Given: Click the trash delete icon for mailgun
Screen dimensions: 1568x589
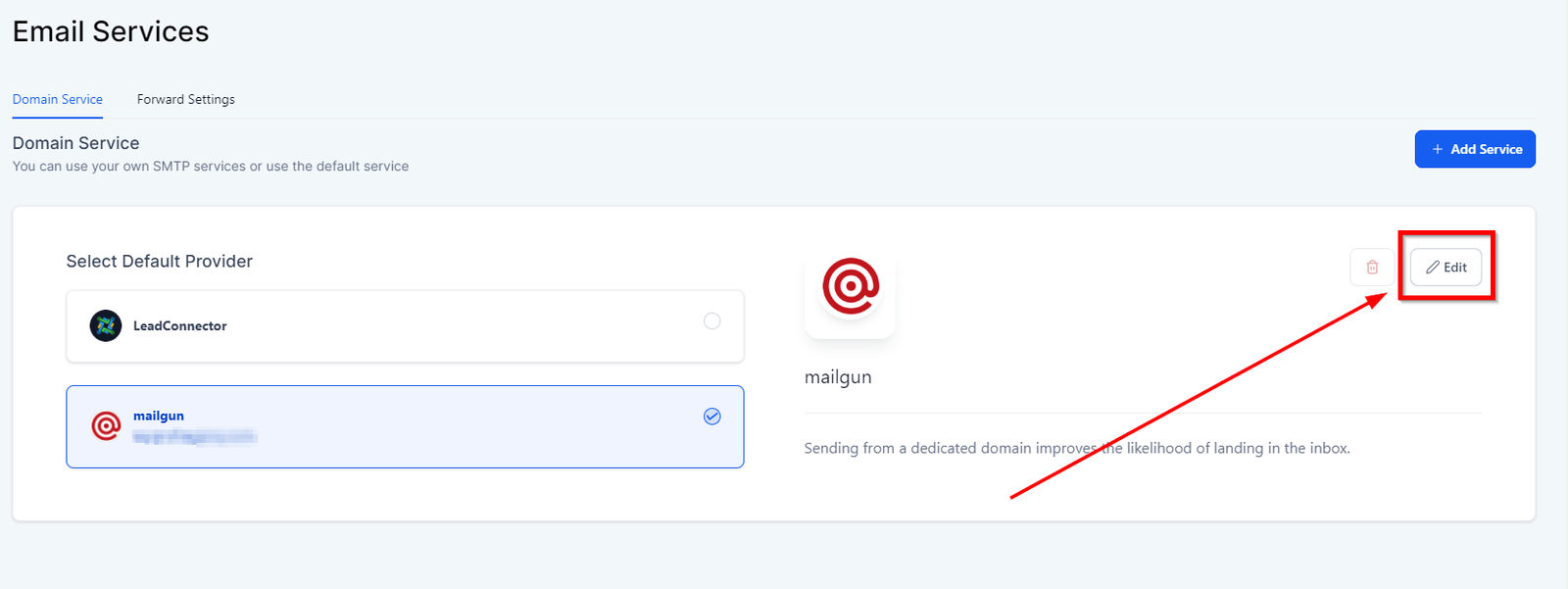Looking at the screenshot, I should point(1372,268).
